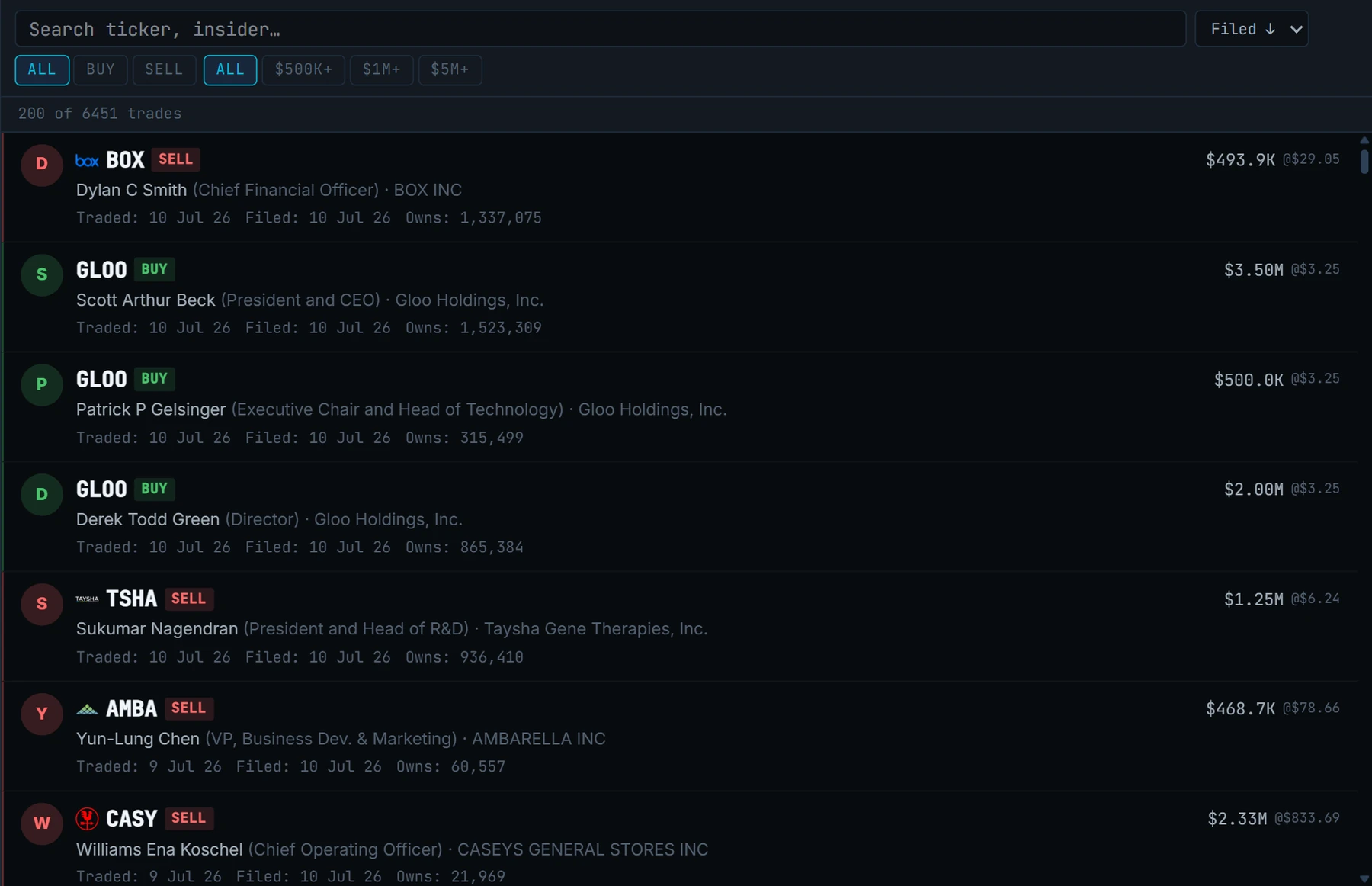Open the BOX ticker link
Image resolution: width=1372 pixels, height=886 pixels.
(125, 160)
